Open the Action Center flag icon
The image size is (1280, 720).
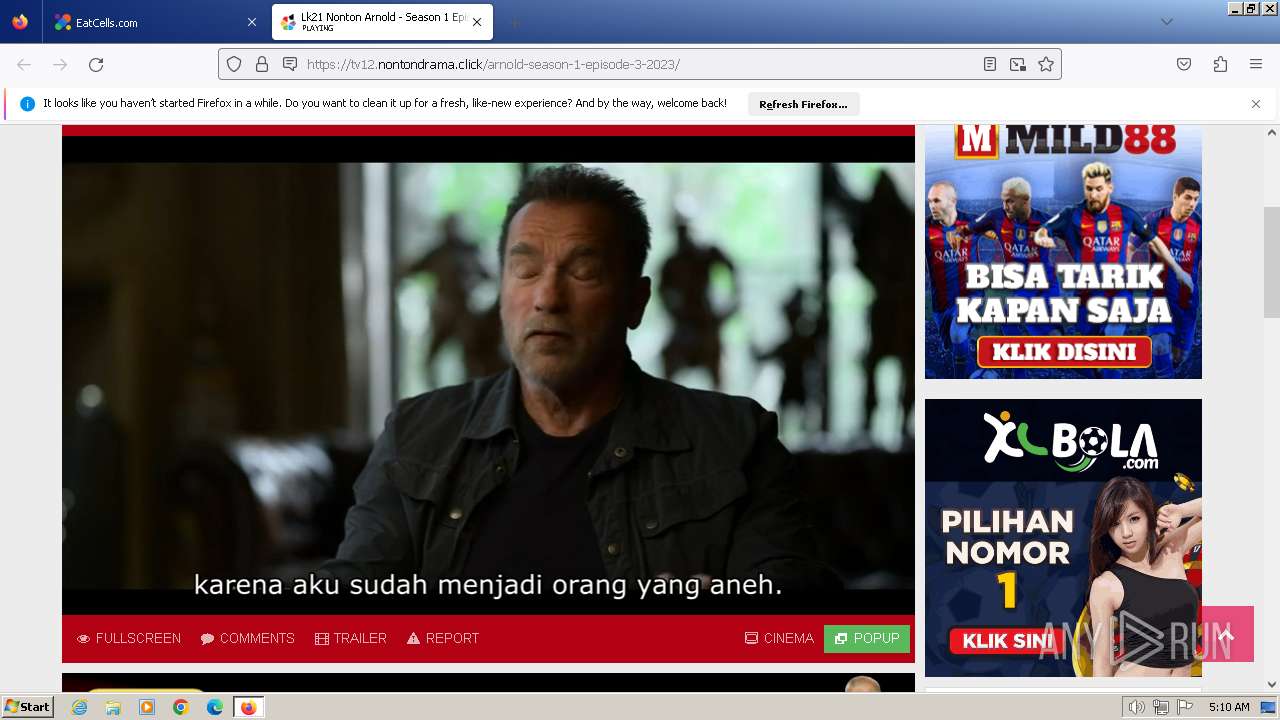[1185, 707]
